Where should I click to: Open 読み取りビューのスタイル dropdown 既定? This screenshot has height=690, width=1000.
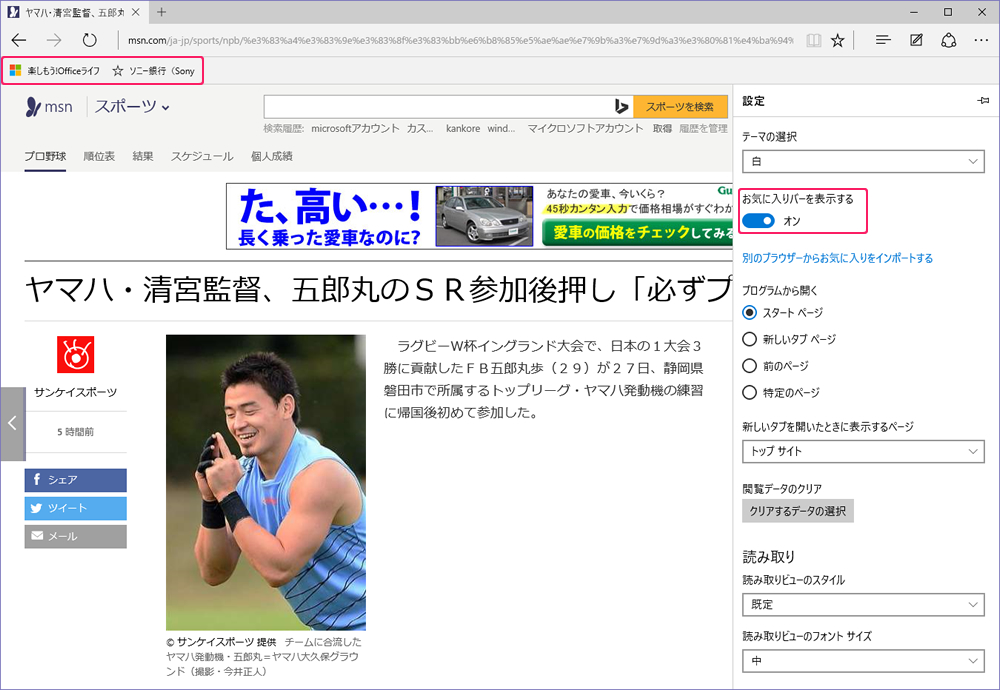pyautogui.click(x=863, y=605)
